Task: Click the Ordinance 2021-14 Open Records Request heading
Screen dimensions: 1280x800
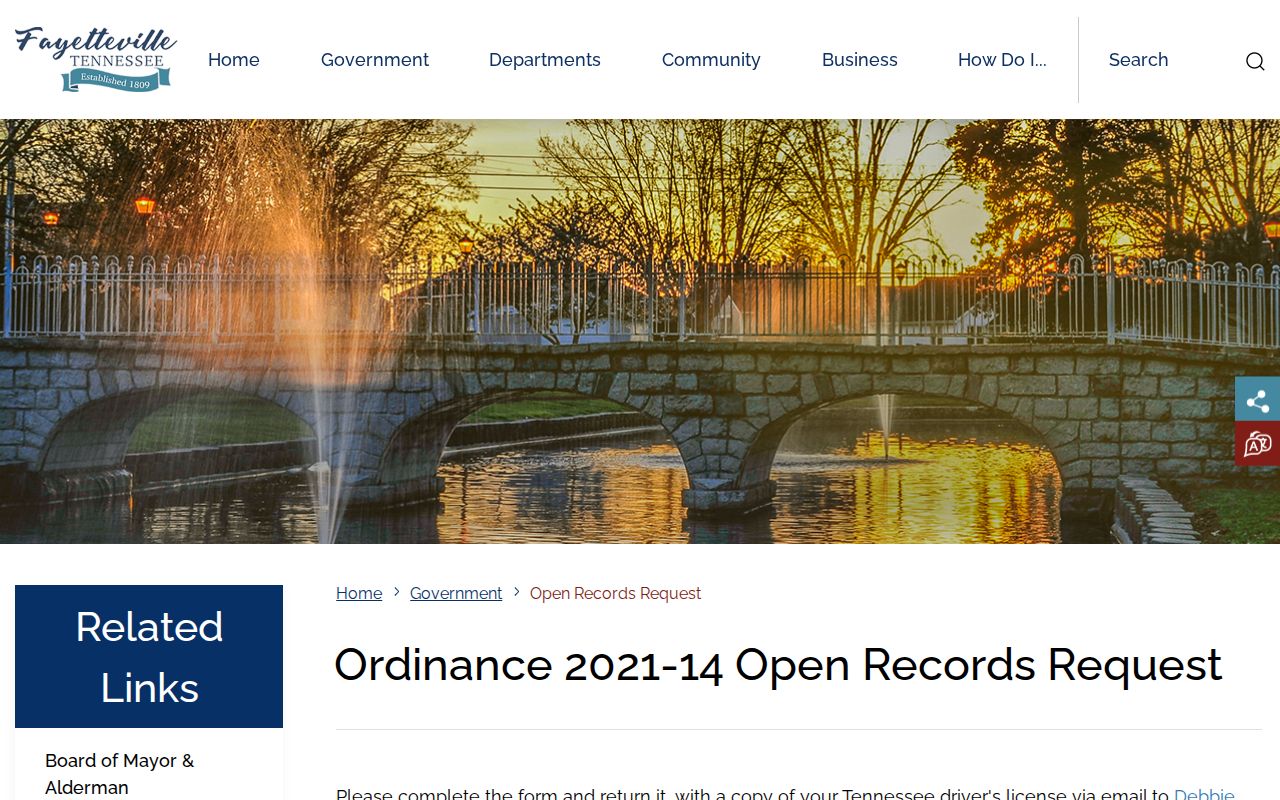Action: pyautogui.click(x=778, y=665)
